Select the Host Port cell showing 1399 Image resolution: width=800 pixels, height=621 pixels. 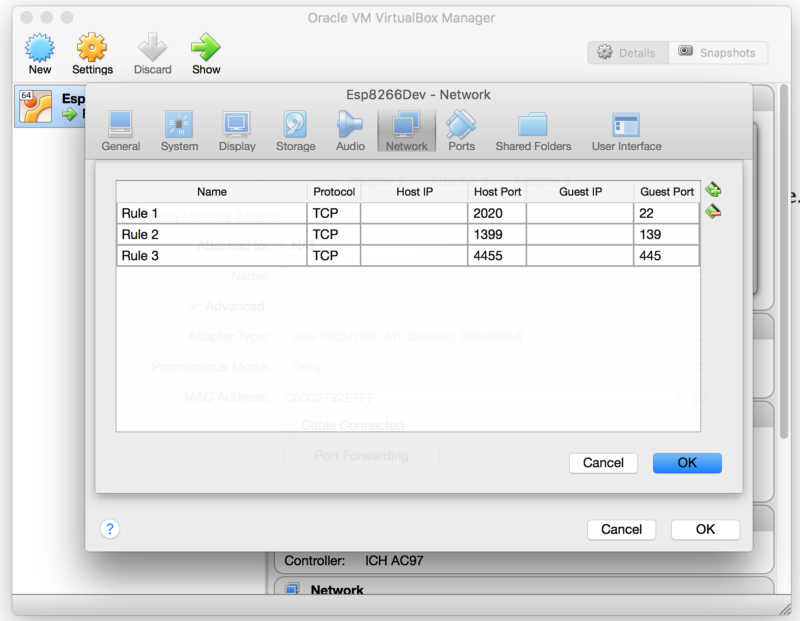point(496,234)
